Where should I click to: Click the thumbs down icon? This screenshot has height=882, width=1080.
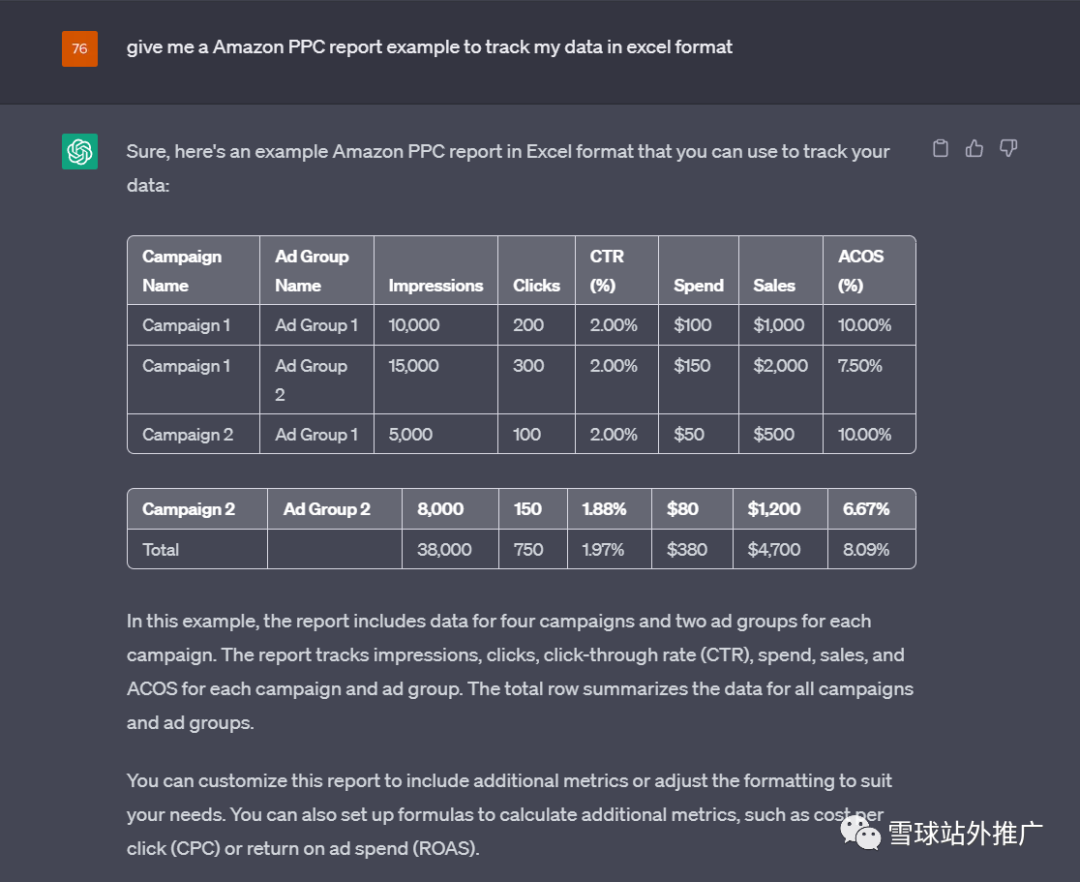[x=1008, y=149]
